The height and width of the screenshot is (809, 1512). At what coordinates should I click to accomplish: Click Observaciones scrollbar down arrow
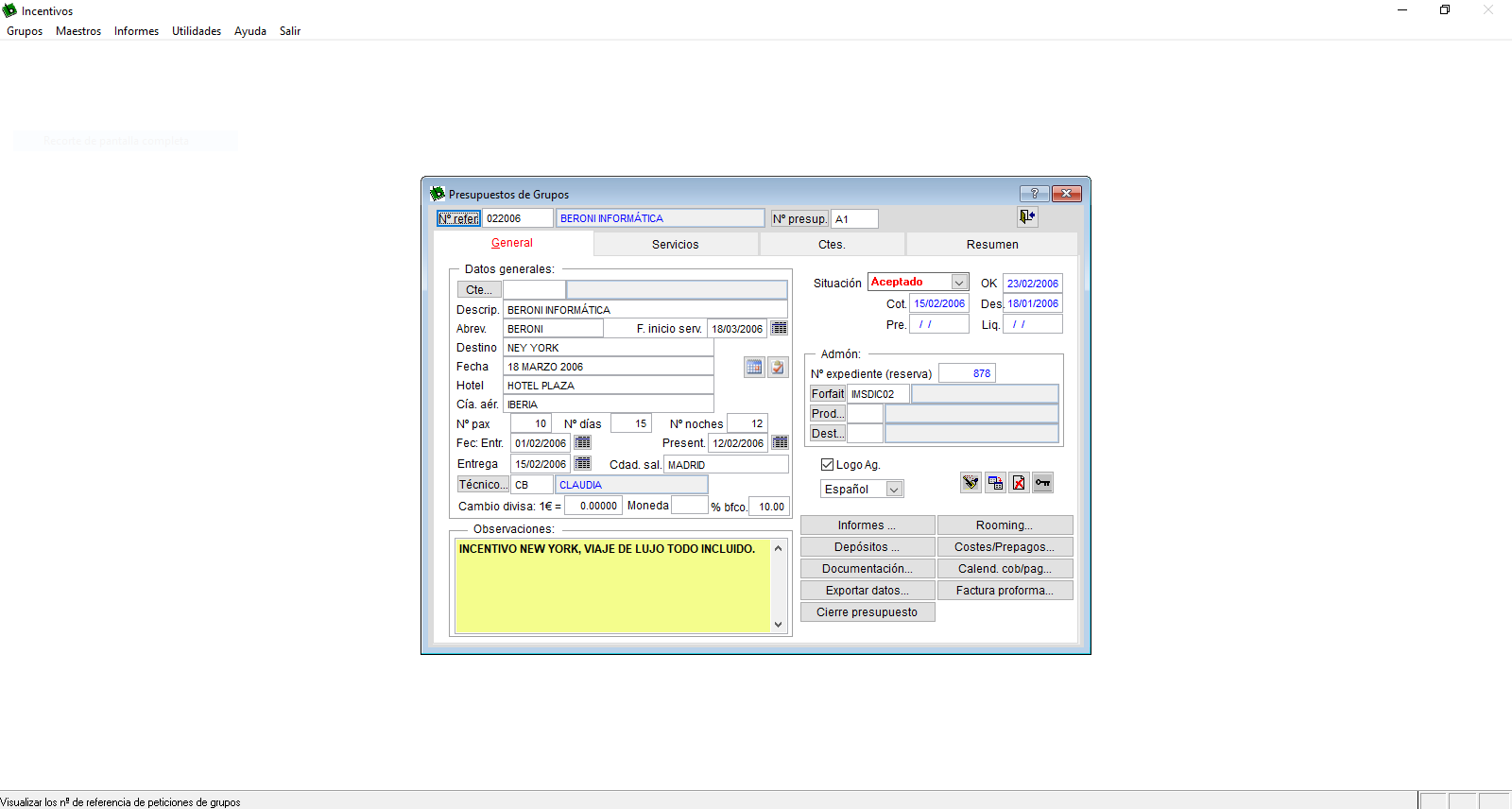(778, 625)
